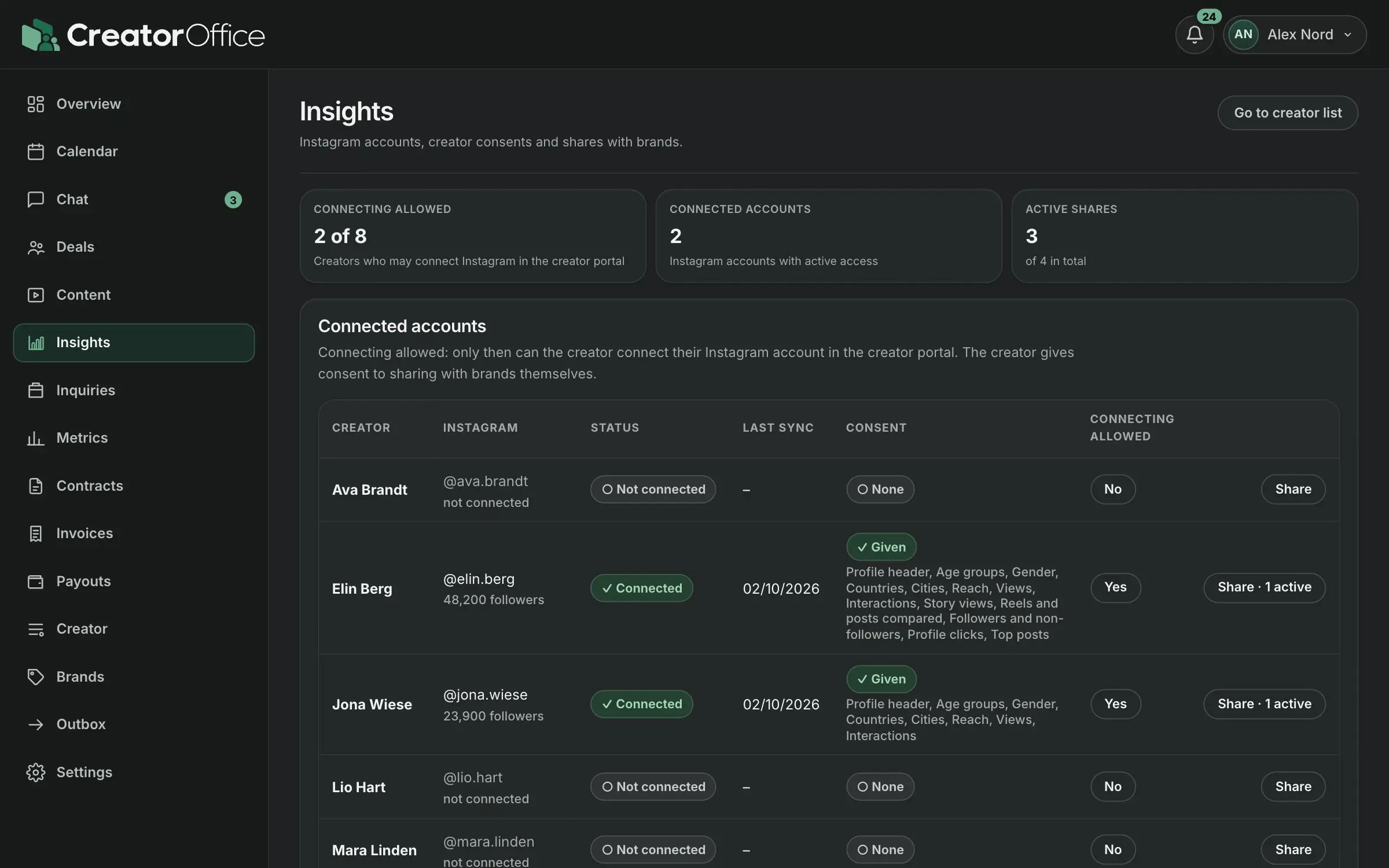Click the Overview grid icon
1389x868 pixels.
(x=36, y=104)
